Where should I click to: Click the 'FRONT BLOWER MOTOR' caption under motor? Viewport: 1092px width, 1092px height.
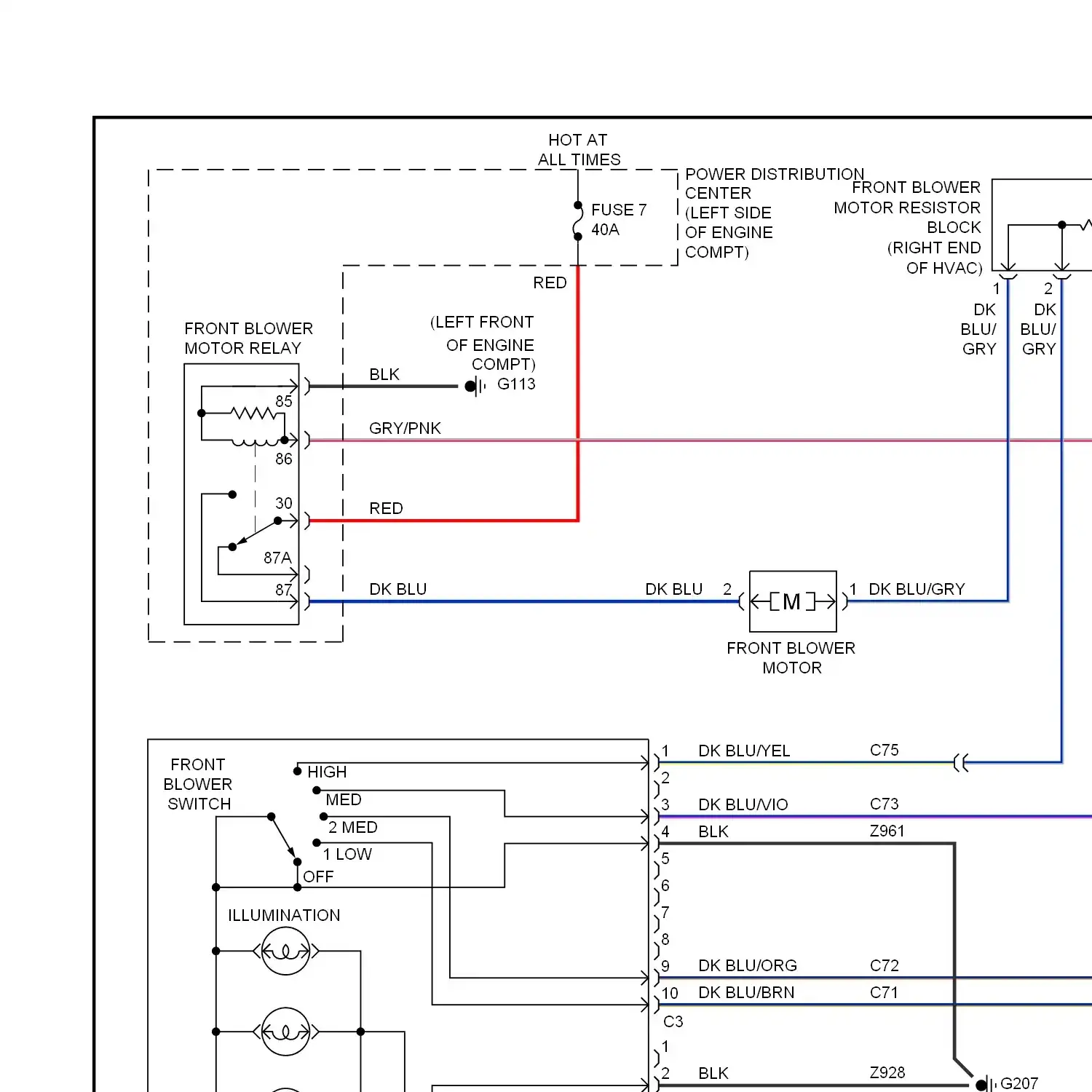point(791,657)
